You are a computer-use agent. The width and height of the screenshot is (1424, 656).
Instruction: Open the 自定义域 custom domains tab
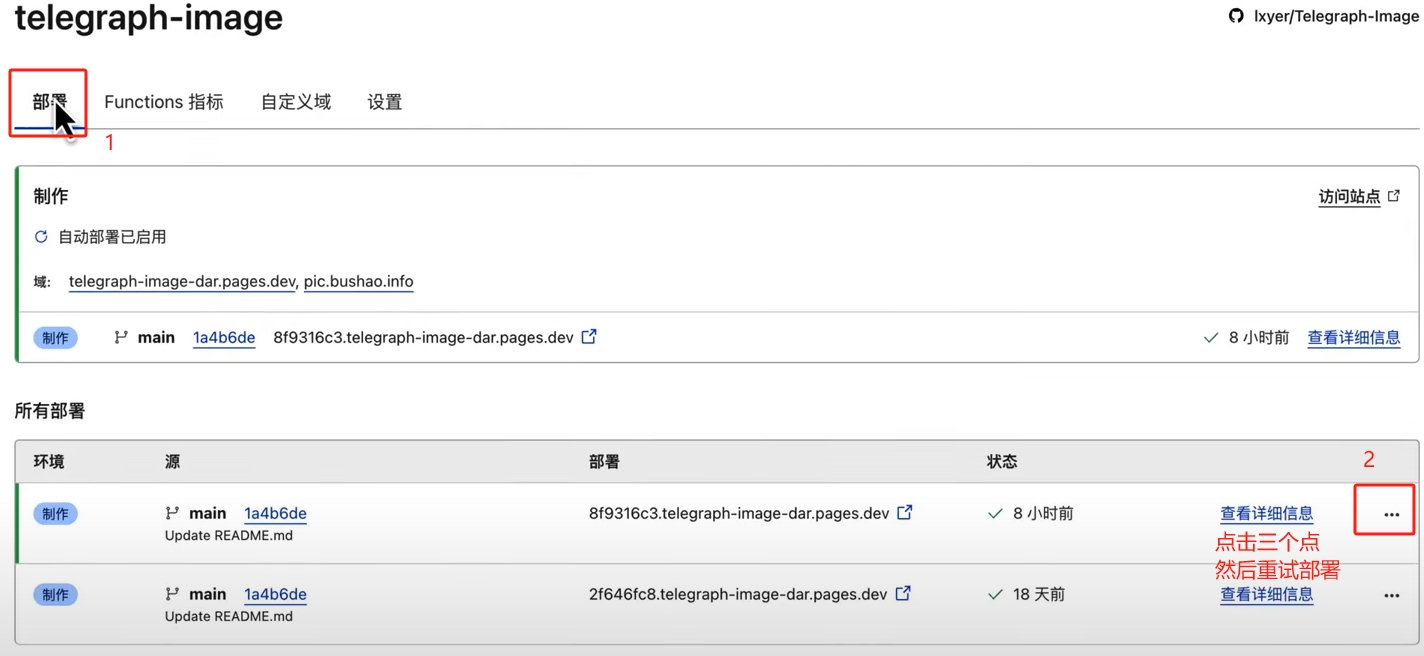(296, 102)
